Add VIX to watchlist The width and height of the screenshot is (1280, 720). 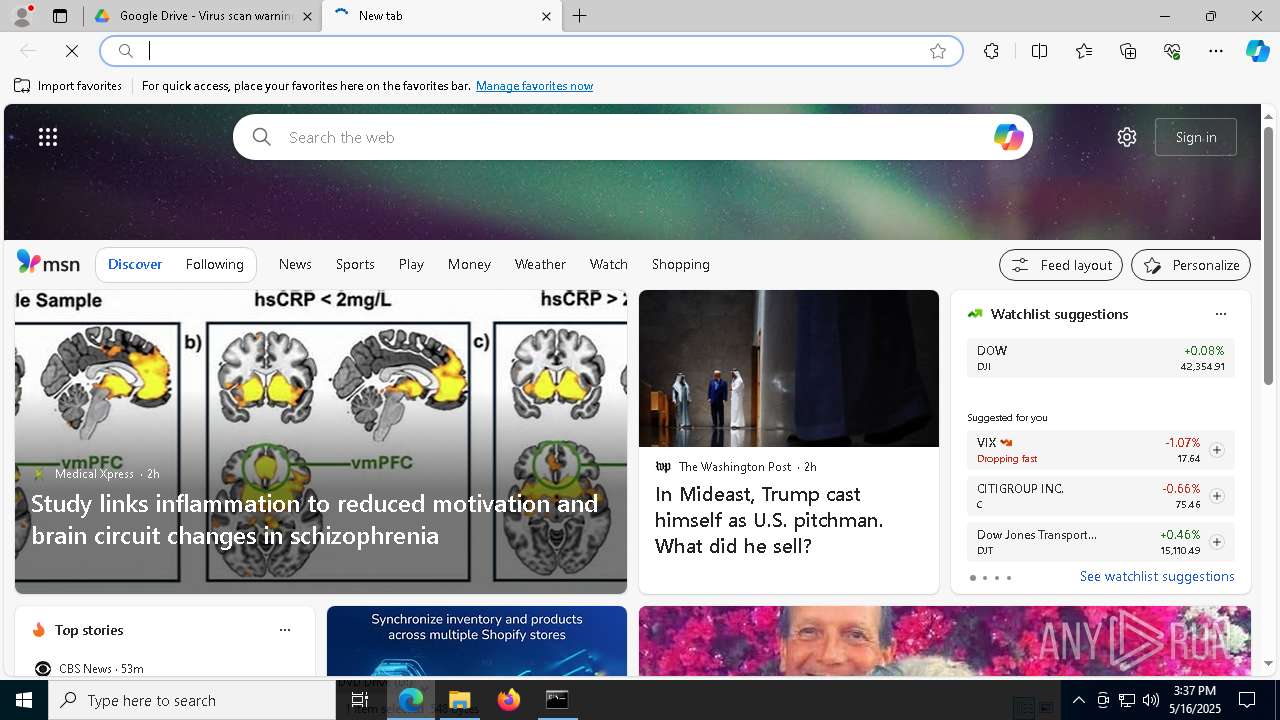tap(1216, 450)
